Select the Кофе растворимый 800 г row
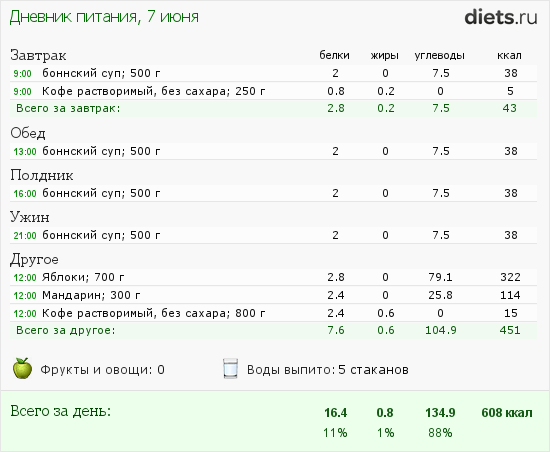The image size is (550, 452). tap(273, 313)
